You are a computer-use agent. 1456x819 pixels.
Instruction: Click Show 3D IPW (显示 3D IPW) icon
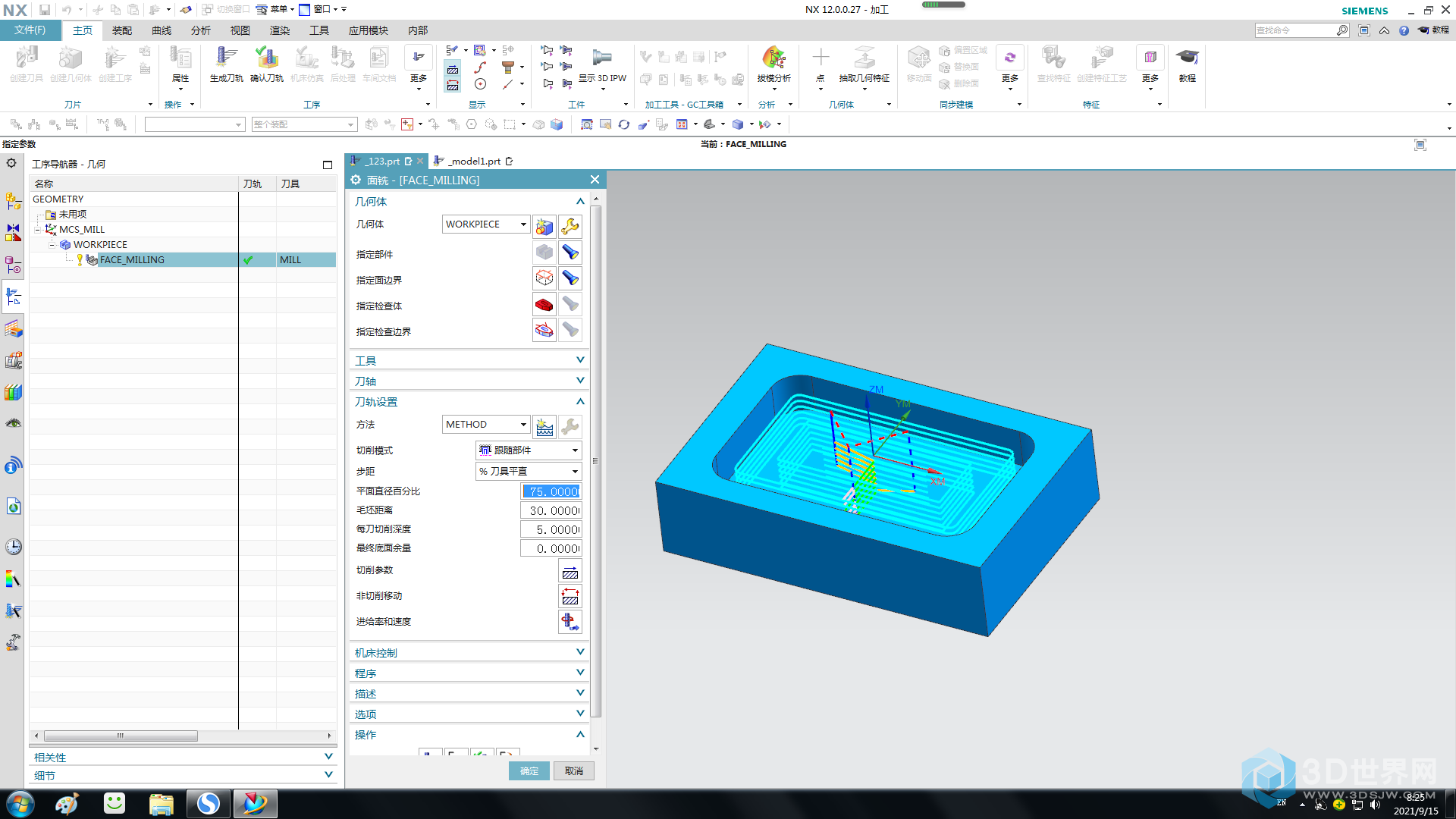[602, 58]
